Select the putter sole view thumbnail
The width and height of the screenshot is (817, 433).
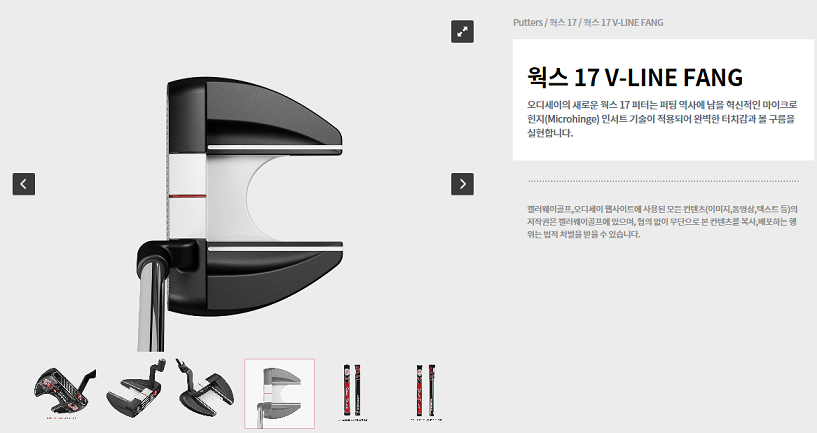pos(65,393)
